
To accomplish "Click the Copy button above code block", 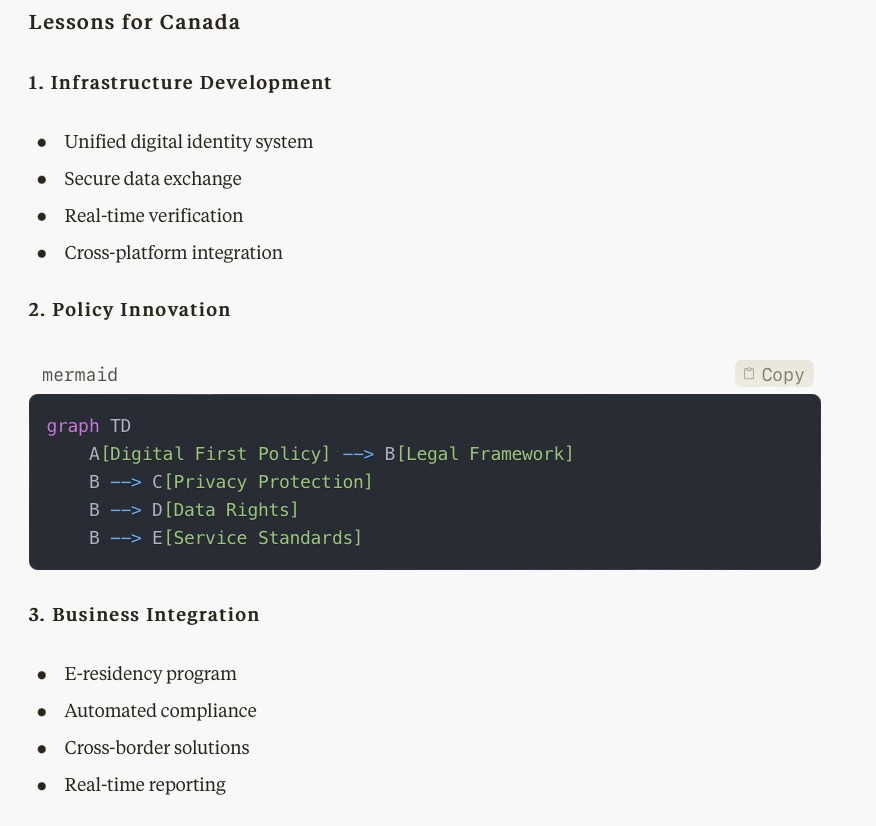I will (774, 374).
